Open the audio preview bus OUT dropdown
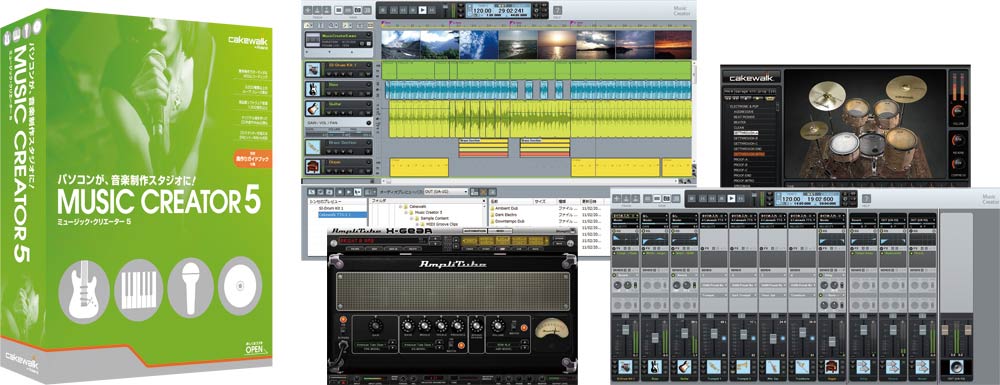The height and width of the screenshot is (385, 1000). coord(446,191)
